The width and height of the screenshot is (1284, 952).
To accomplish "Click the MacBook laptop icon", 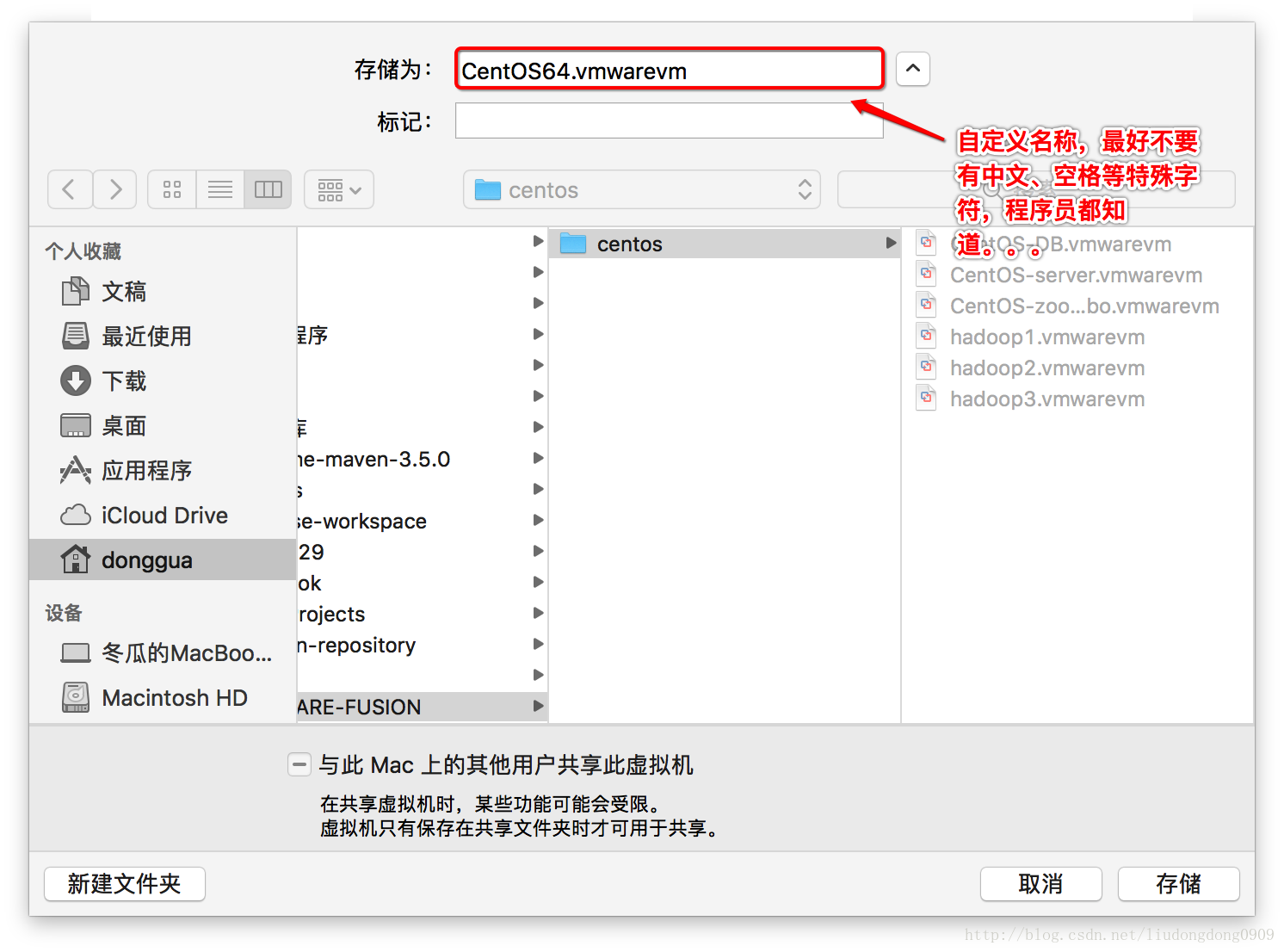I will point(76,653).
